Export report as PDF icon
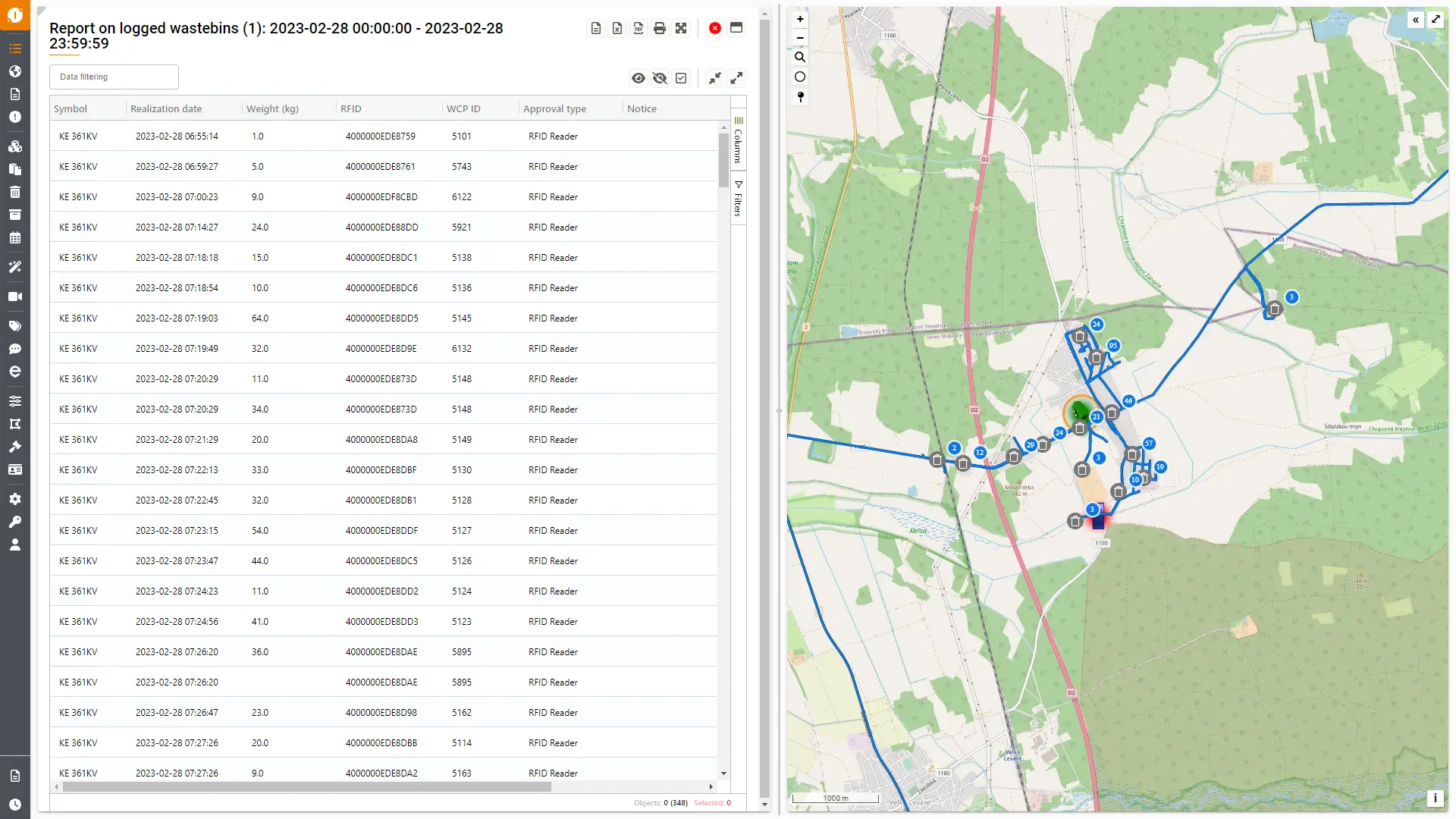The width and height of the screenshot is (1456, 819). click(x=639, y=28)
